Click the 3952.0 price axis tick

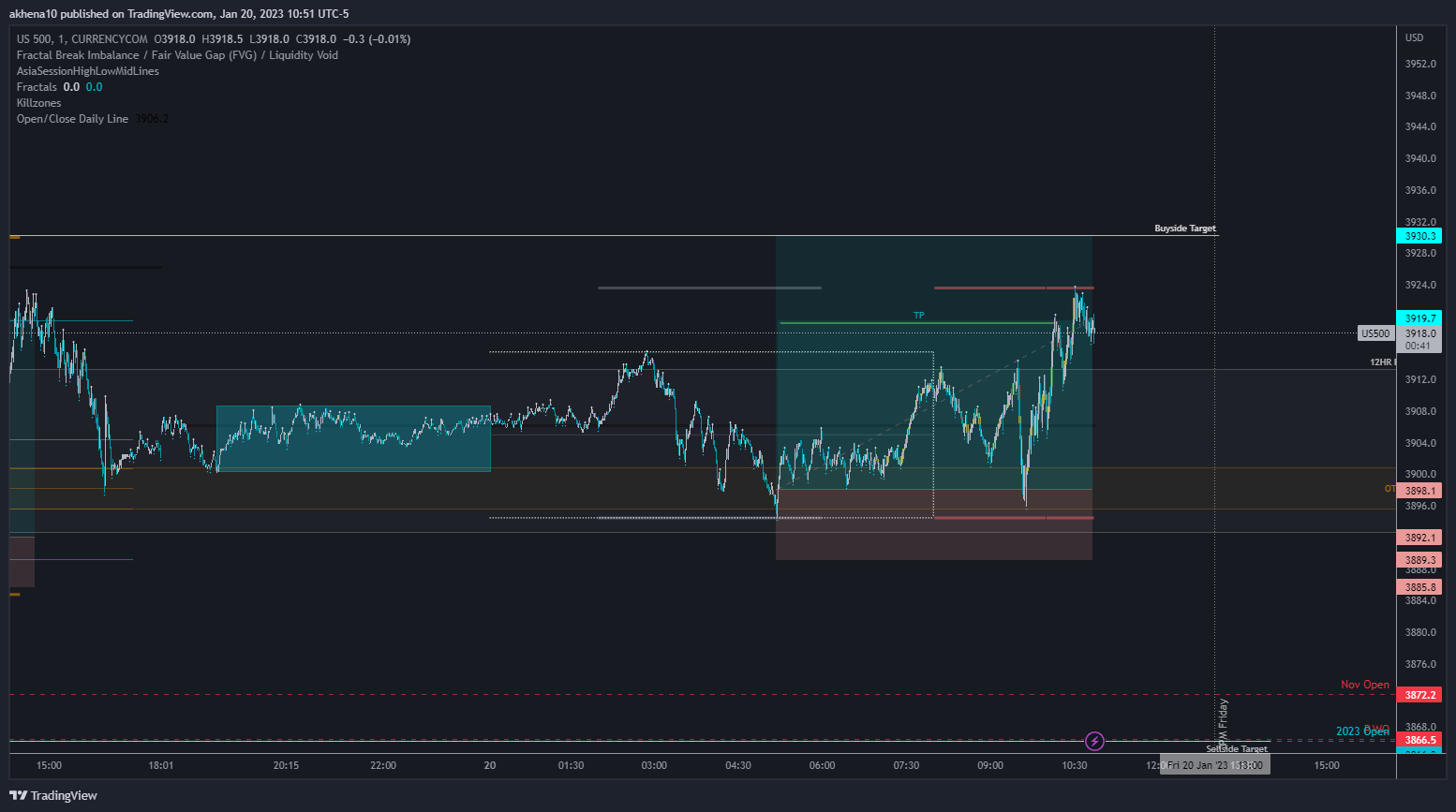[x=1420, y=64]
